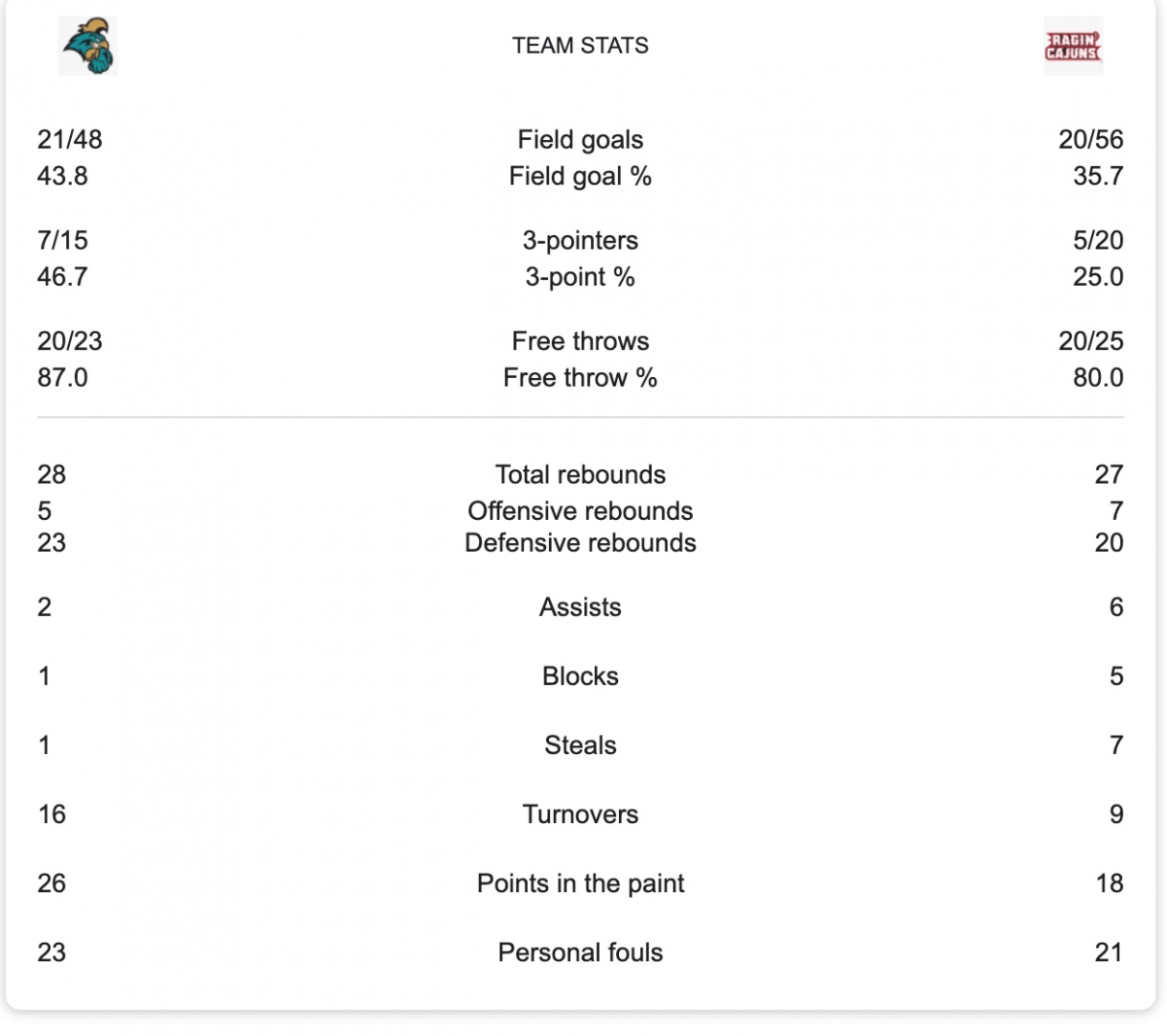Click the Ragin' Cajuns team logo

pyautogui.click(x=1073, y=45)
